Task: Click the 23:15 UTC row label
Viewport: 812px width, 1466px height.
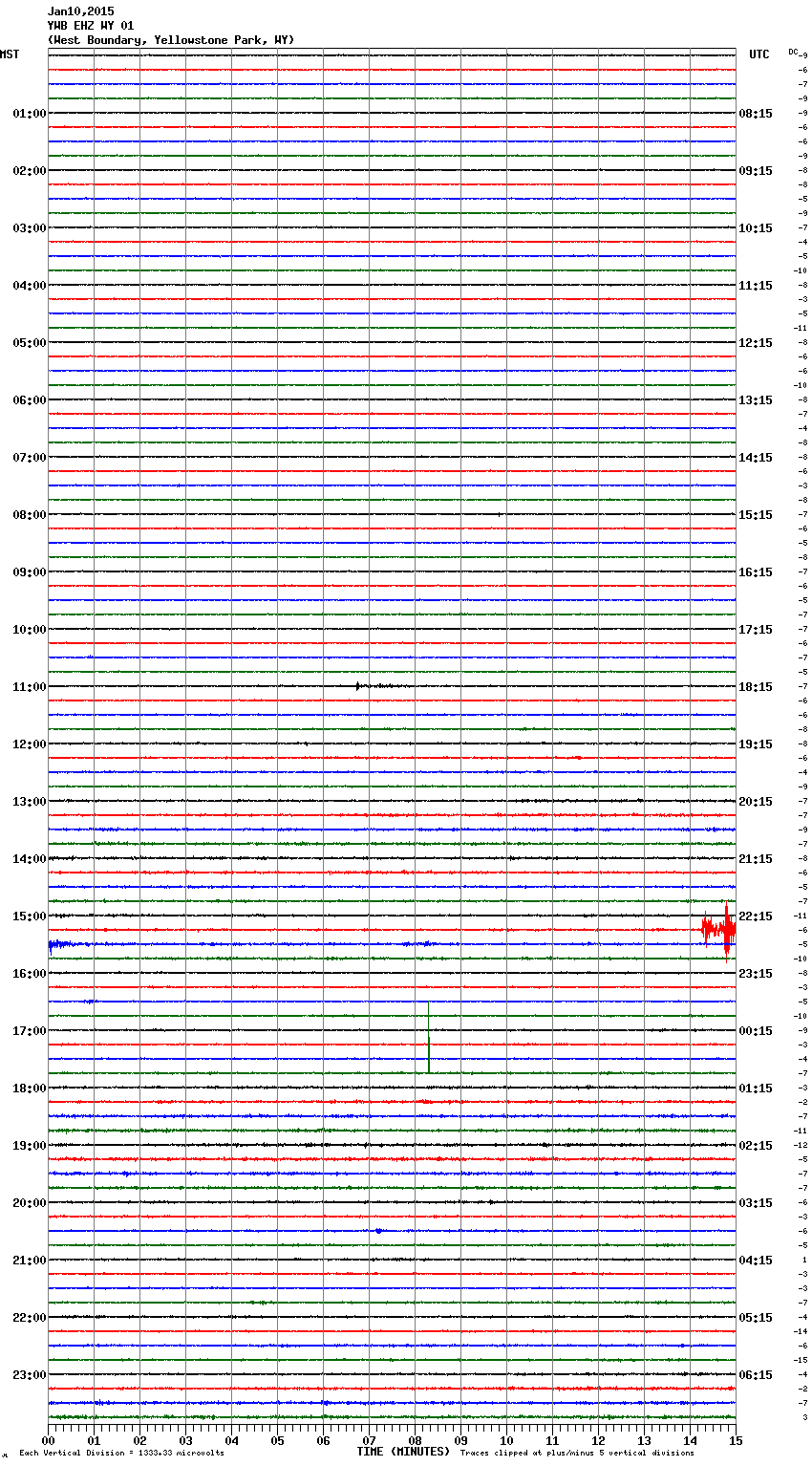Action: [x=756, y=974]
